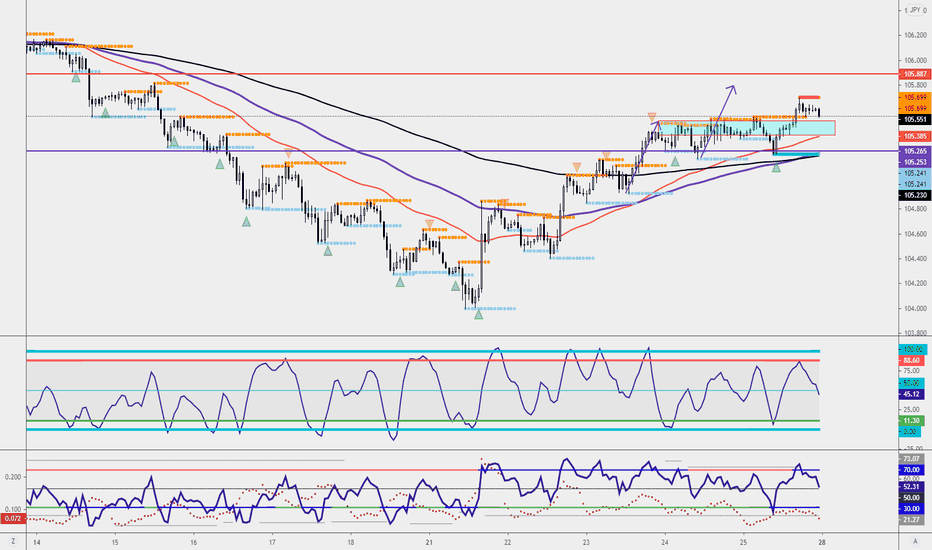Select the purple 105.253 price label
This screenshot has height=550, width=932.
tap(915, 162)
